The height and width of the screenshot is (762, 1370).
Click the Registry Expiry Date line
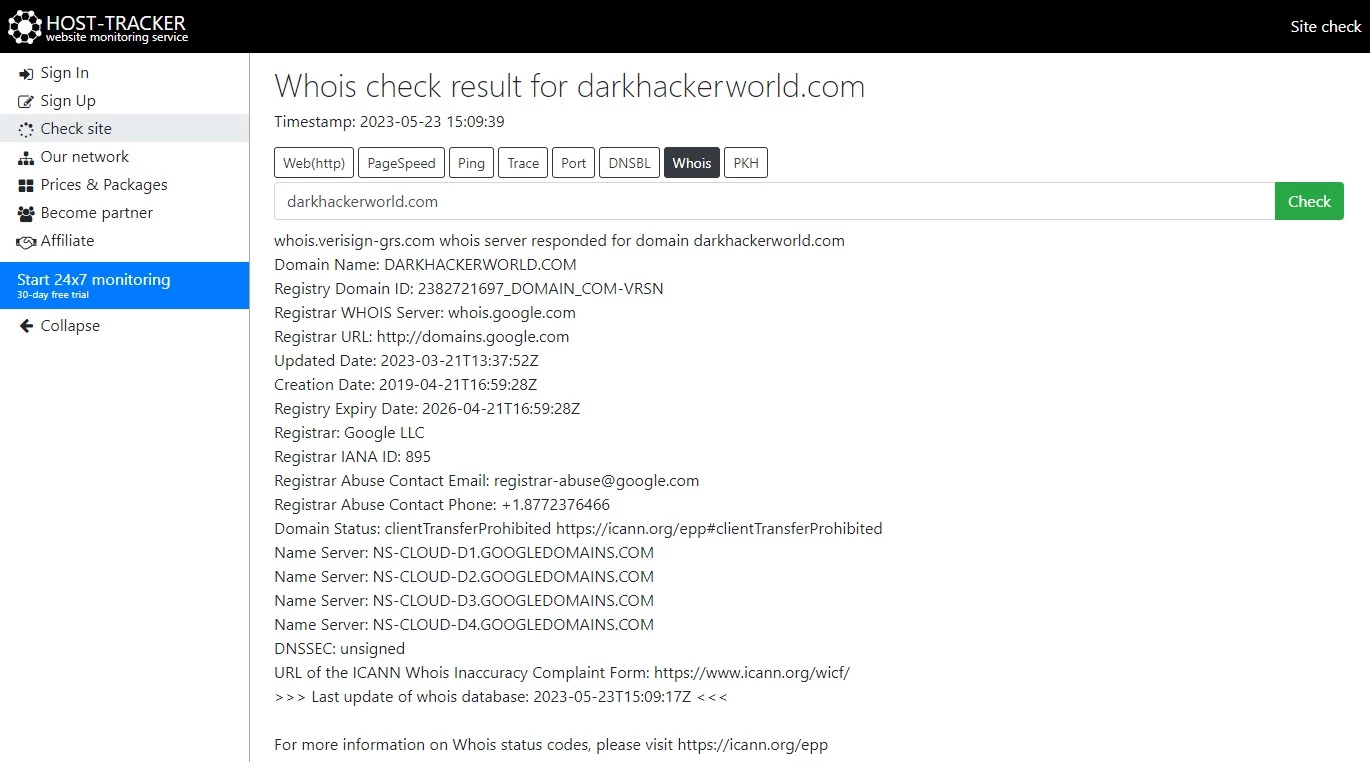(x=428, y=409)
